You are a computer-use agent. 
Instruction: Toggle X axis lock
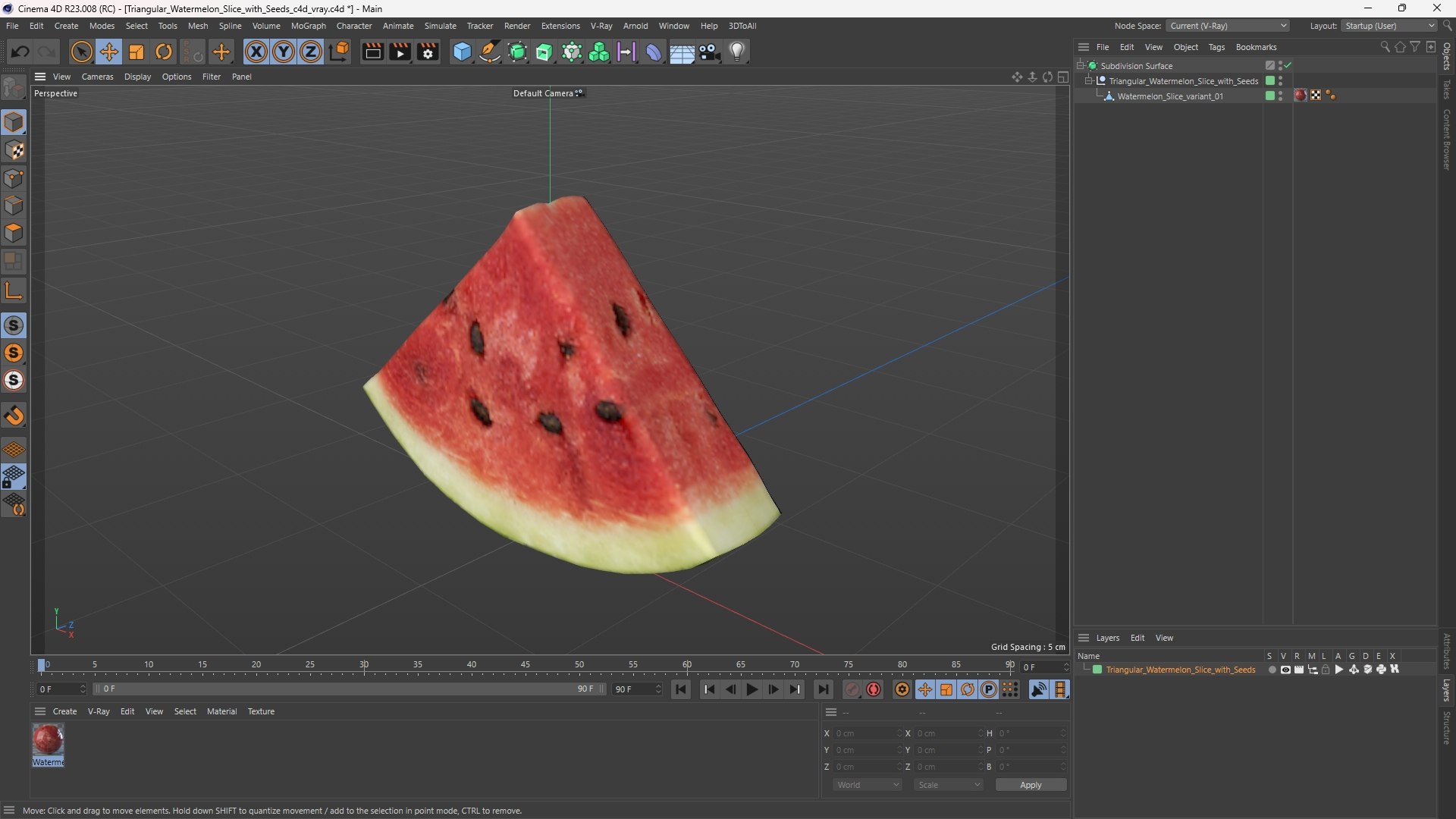click(256, 52)
